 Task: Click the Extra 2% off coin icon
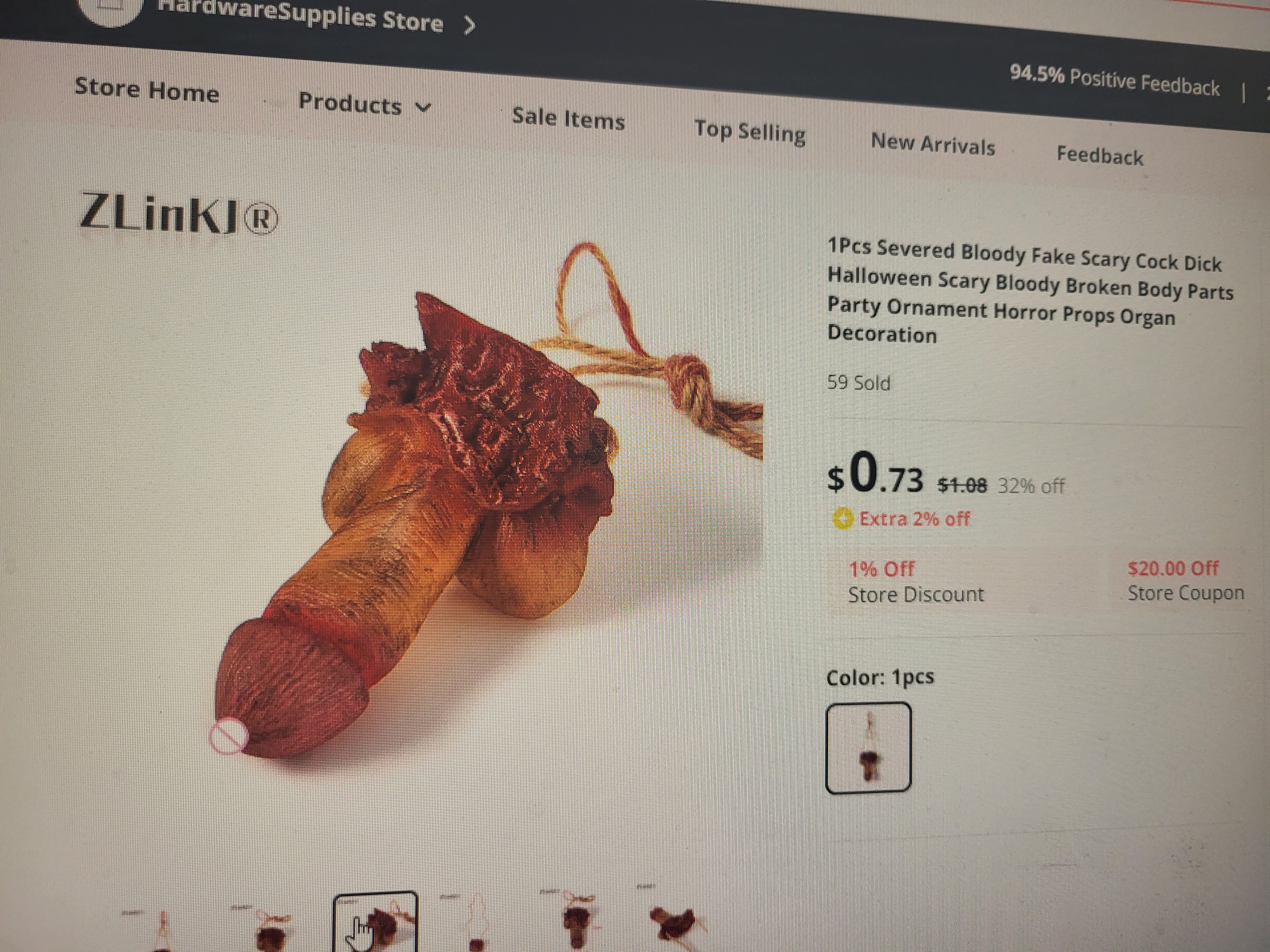coord(843,519)
